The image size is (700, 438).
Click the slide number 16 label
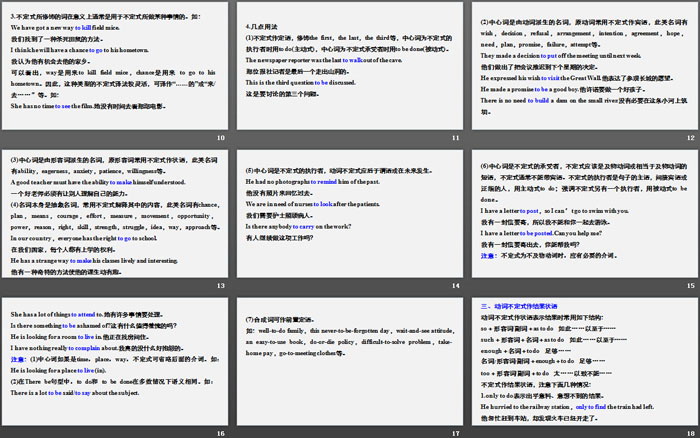click(x=221, y=434)
